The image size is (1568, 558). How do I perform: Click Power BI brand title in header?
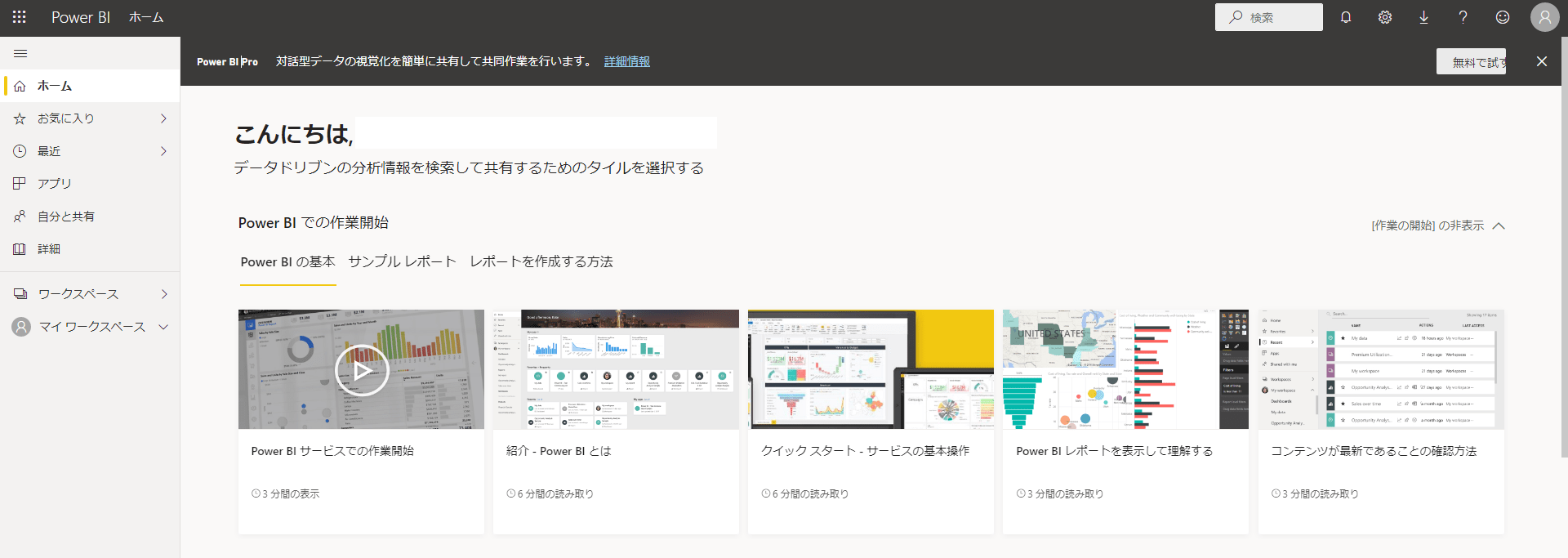pos(81,17)
